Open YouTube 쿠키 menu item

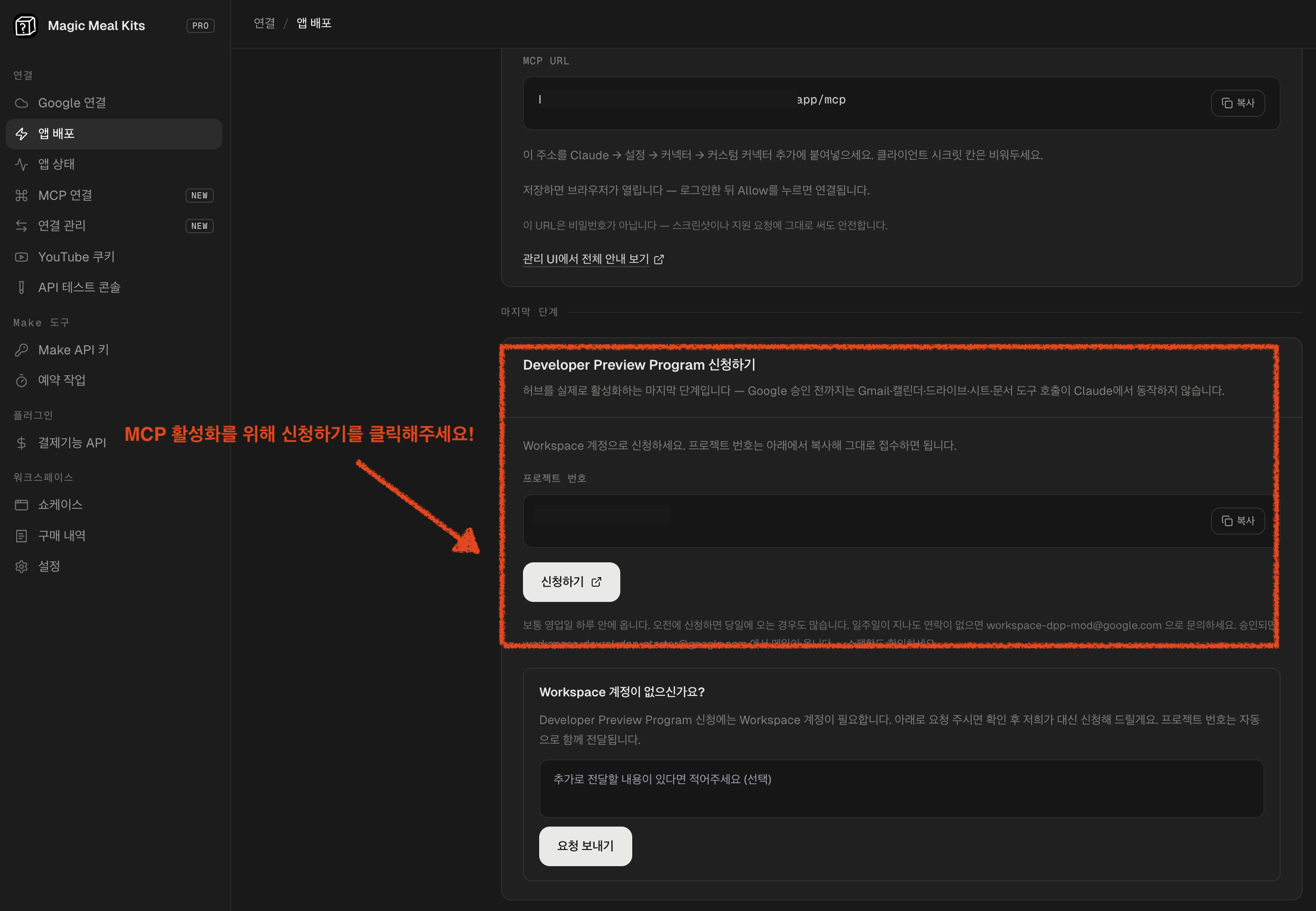114,258
